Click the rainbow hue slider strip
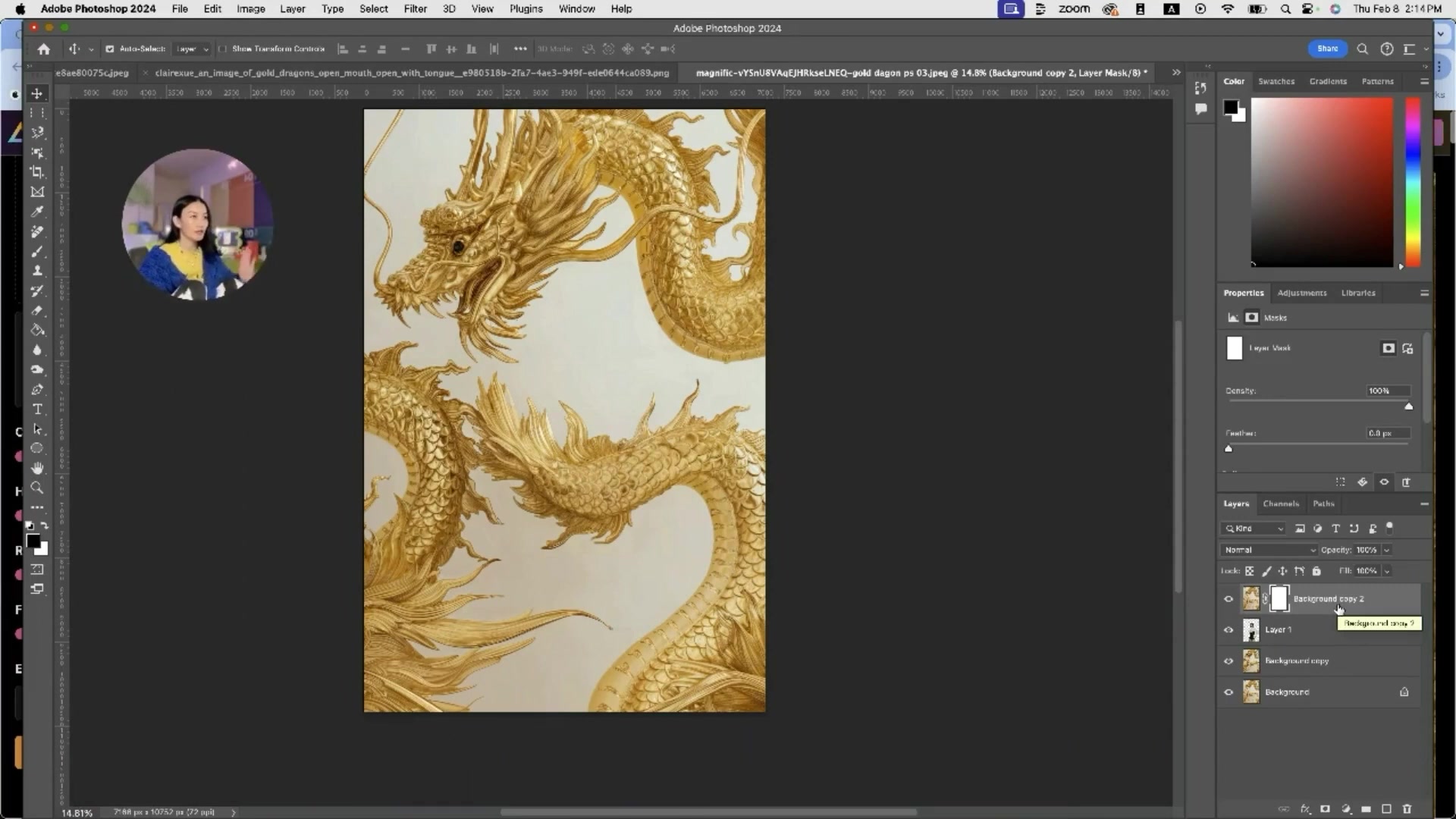The image size is (1456, 819). point(1413,182)
